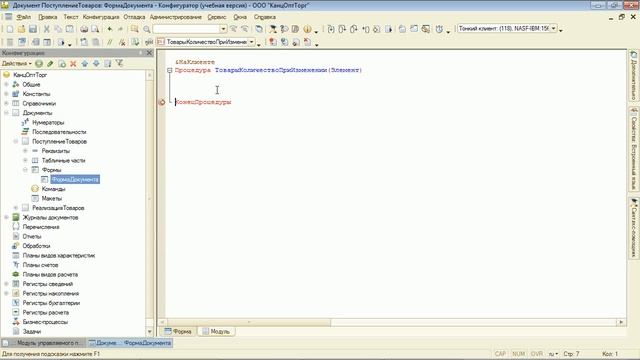
Task: Open the Сервис menu
Action: (217, 17)
